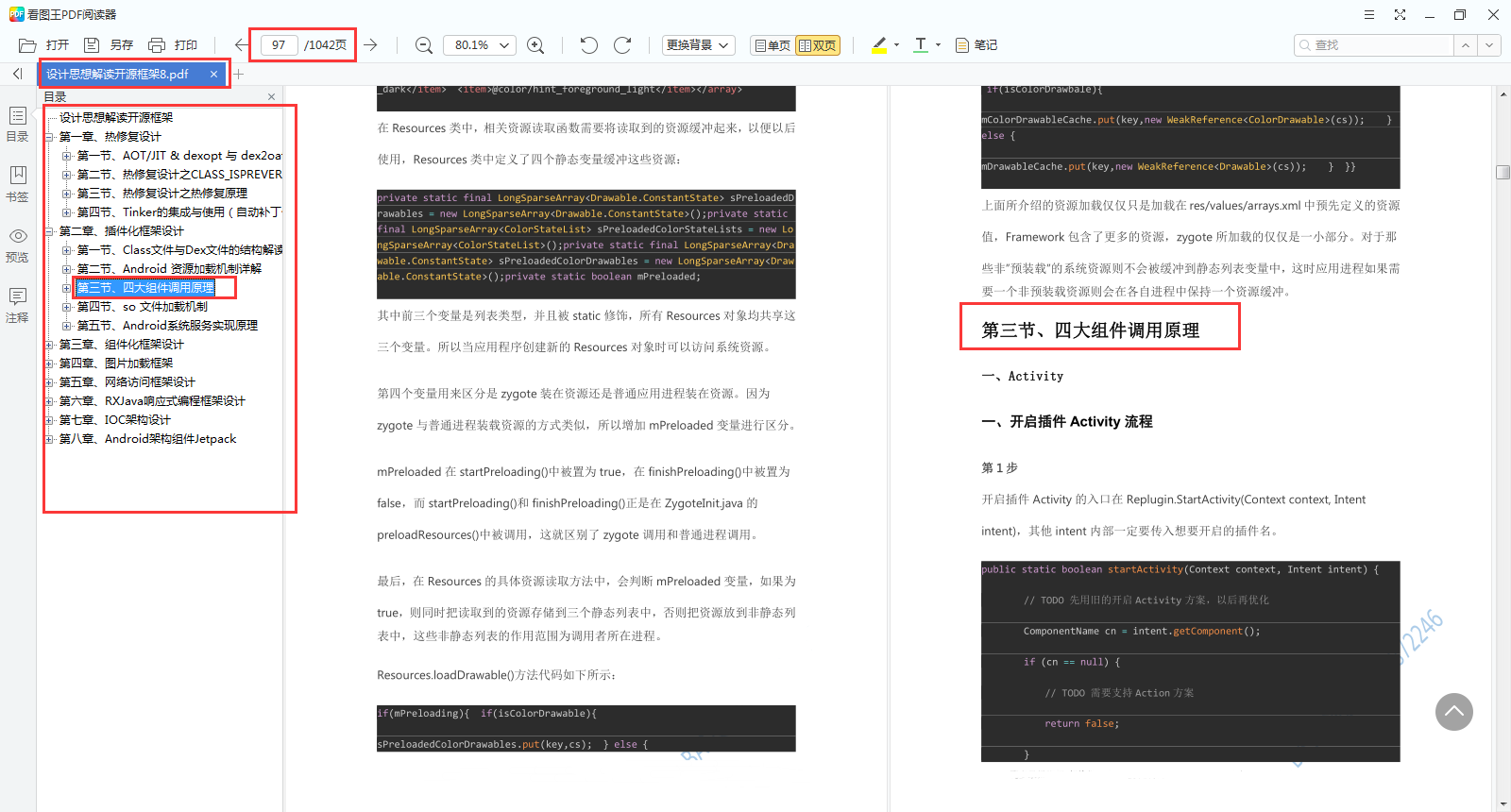Find previous search result arrow
The width and height of the screenshot is (1511, 812).
[1466, 44]
